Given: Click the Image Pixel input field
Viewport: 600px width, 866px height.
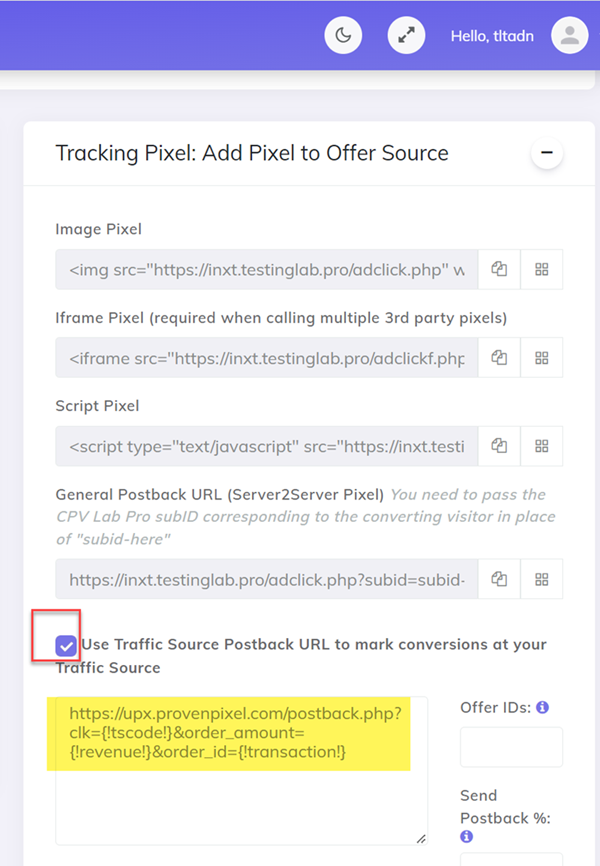Looking at the screenshot, I should (x=265, y=269).
